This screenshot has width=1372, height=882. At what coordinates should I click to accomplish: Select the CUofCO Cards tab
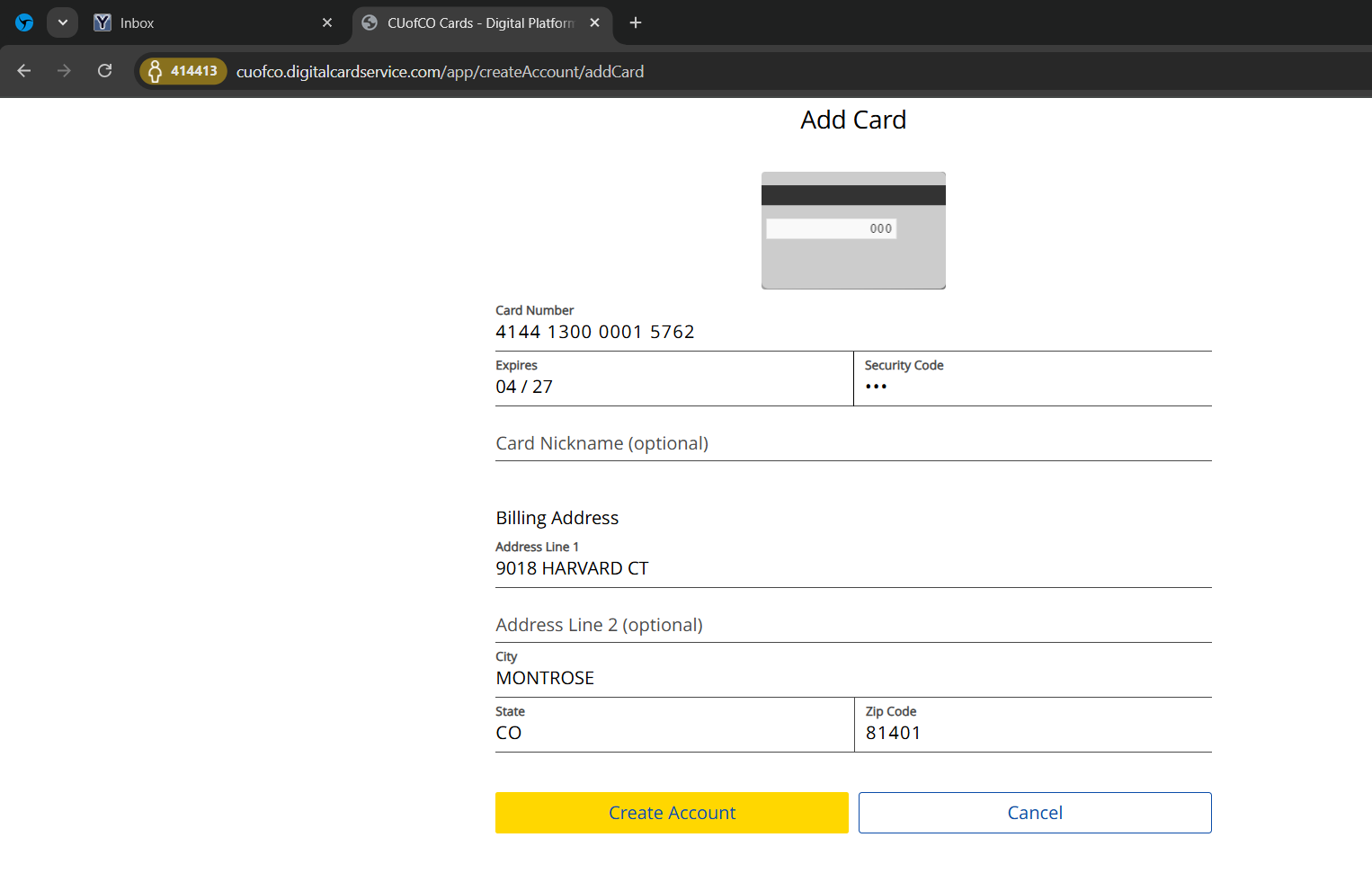pos(477,22)
